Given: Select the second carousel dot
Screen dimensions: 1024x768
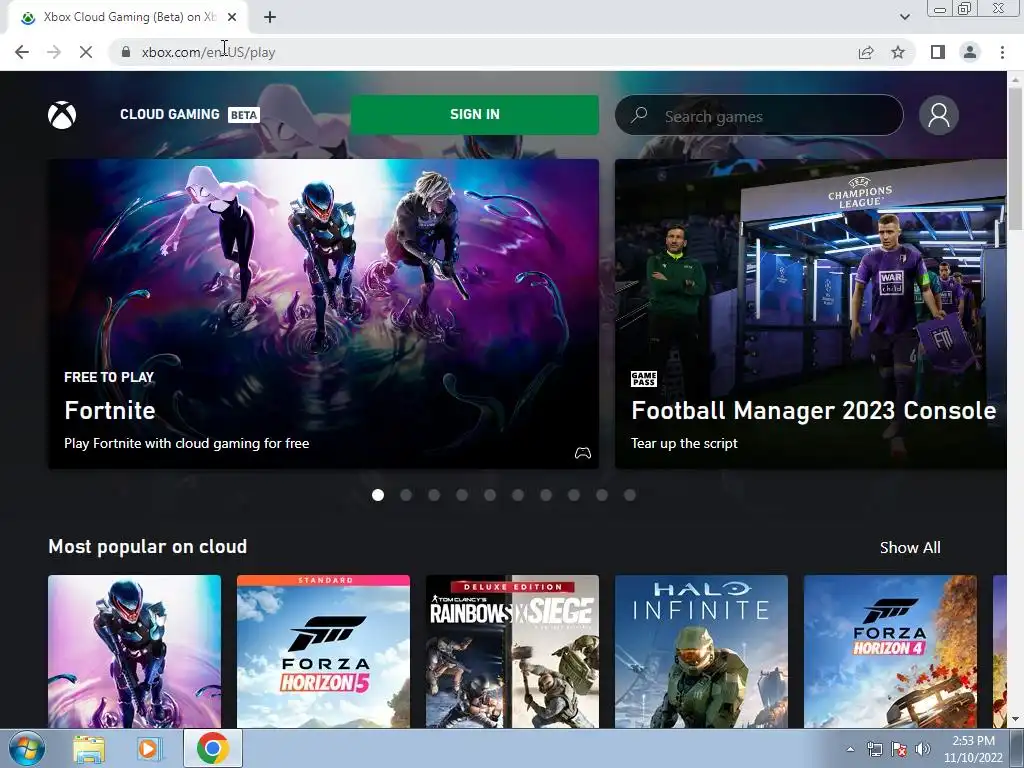Looking at the screenshot, I should [x=406, y=495].
